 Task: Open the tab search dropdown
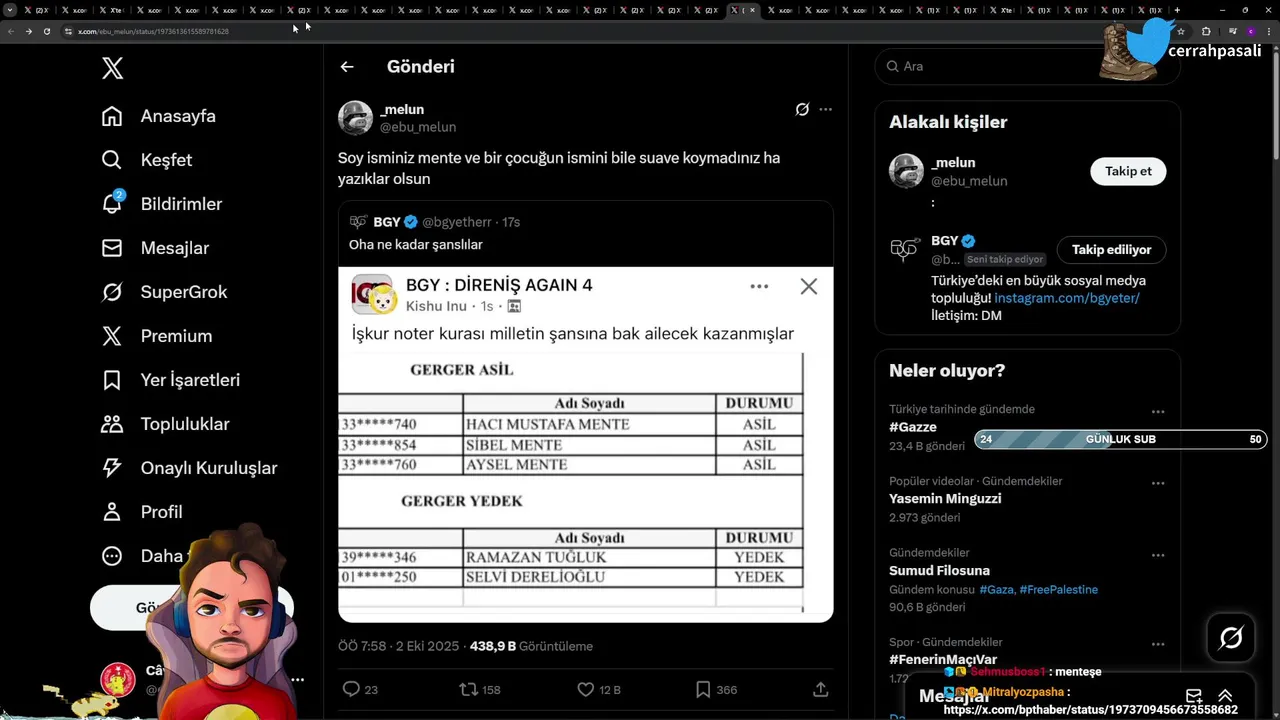10,10
